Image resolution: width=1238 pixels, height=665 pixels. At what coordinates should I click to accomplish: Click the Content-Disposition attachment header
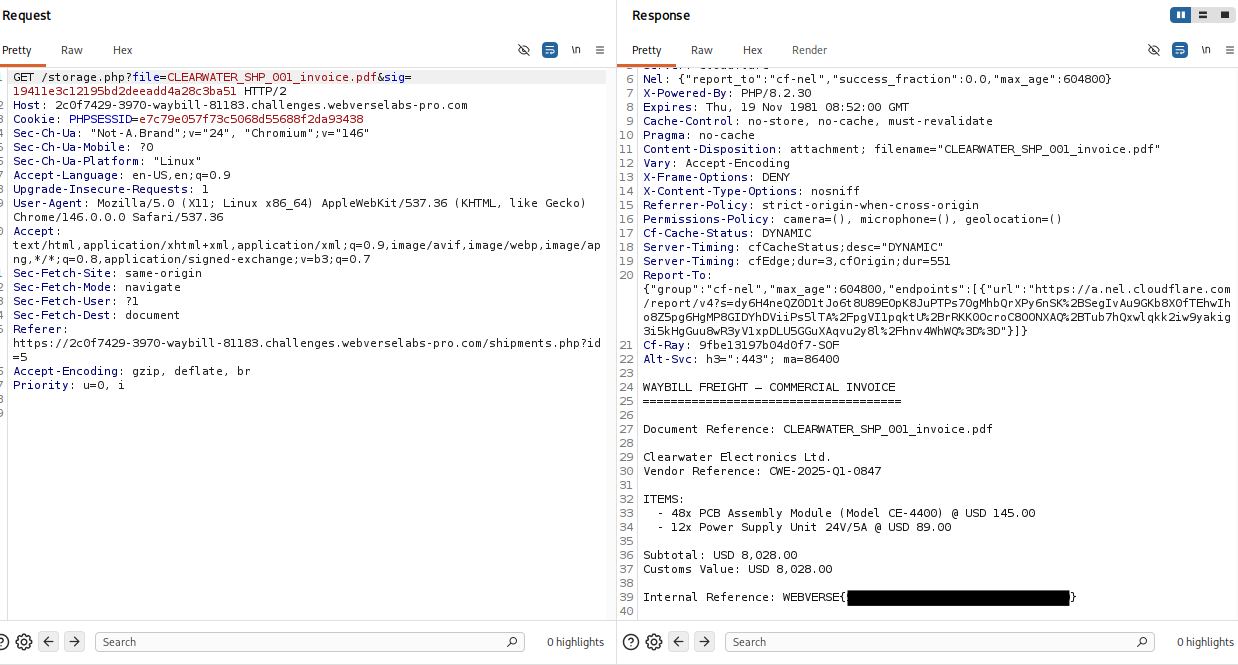[x=901, y=149]
